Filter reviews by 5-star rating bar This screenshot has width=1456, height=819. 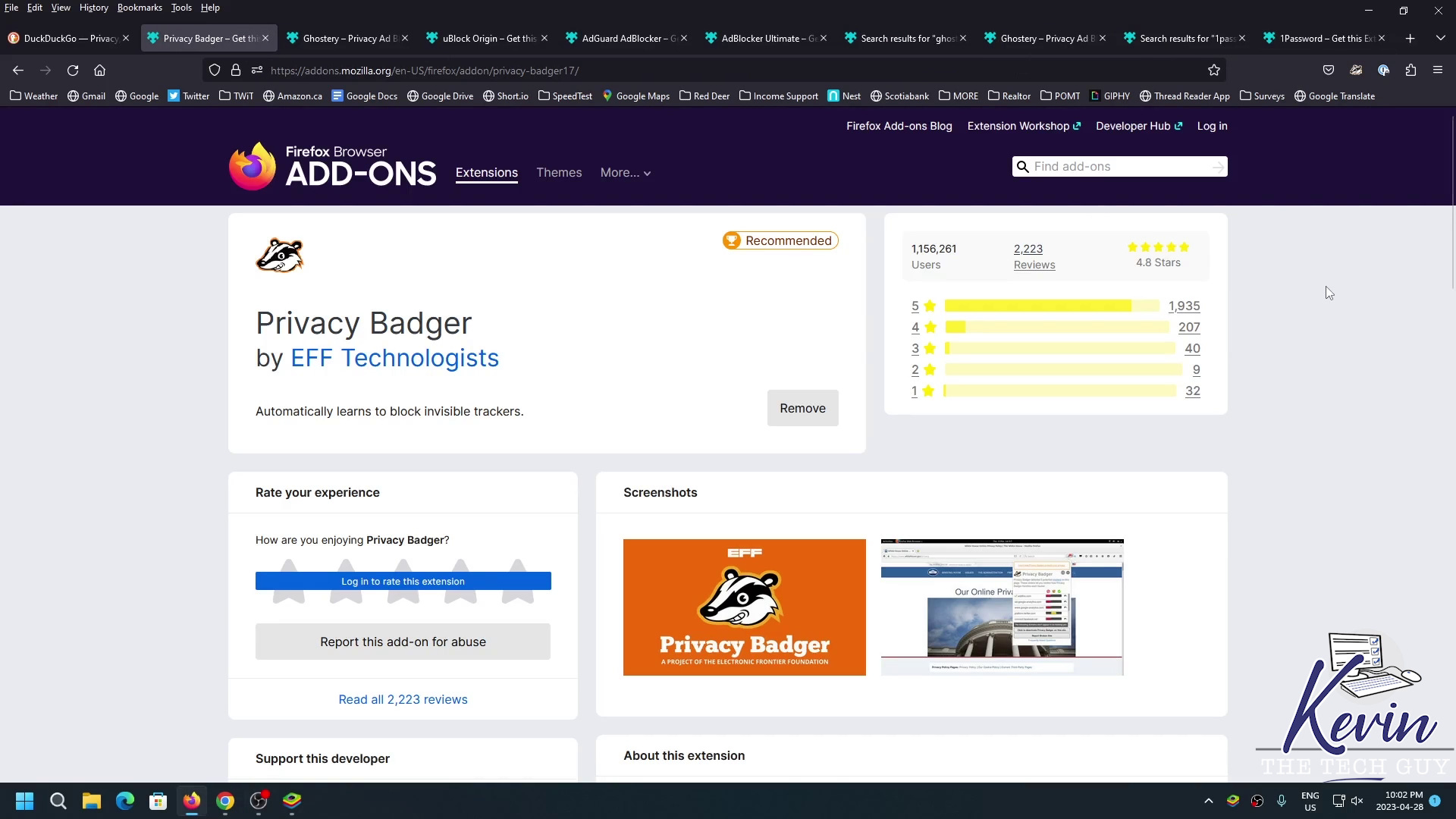pos(1051,306)
